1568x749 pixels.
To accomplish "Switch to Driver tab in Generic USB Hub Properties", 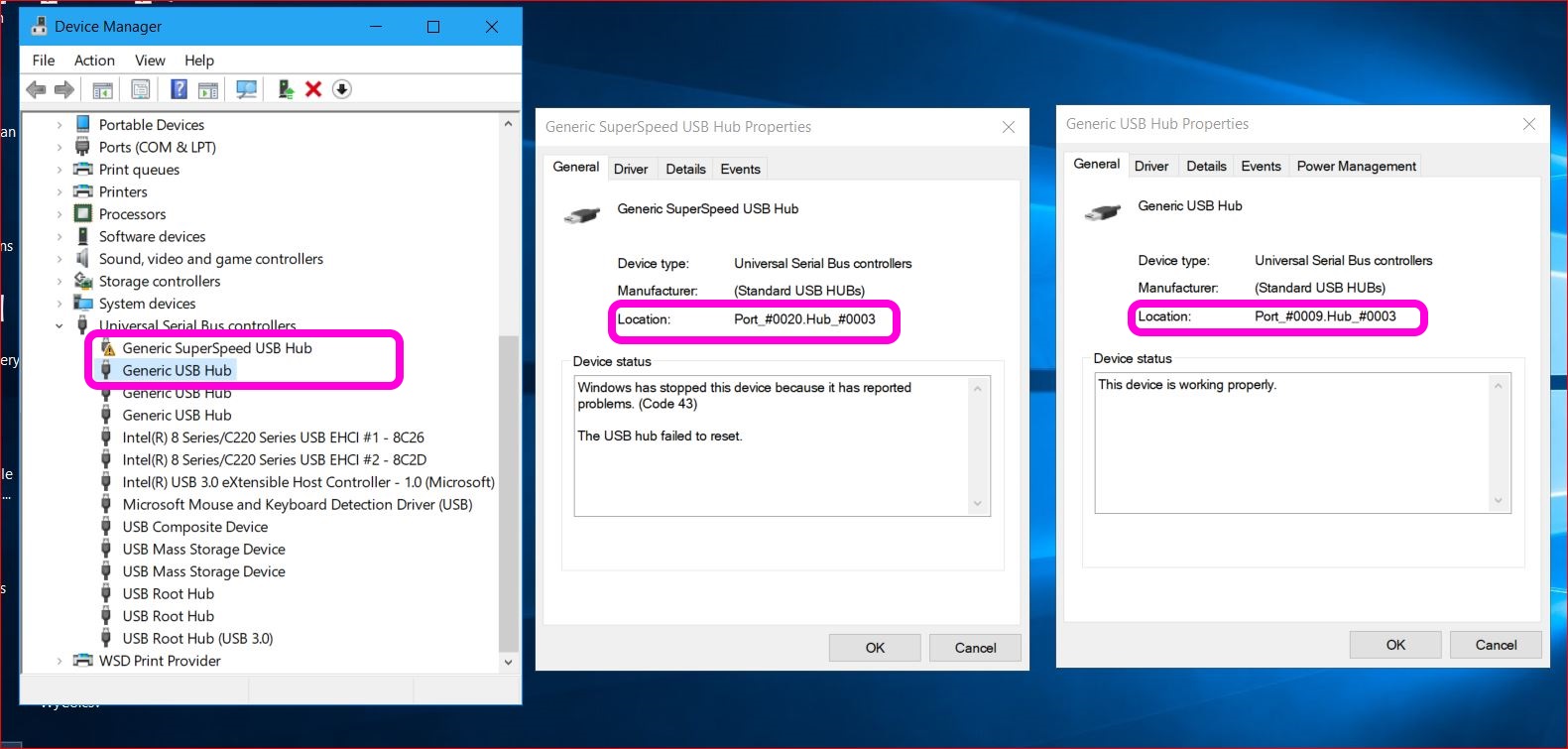I will pyautogui.click(x=1151, y=166).
